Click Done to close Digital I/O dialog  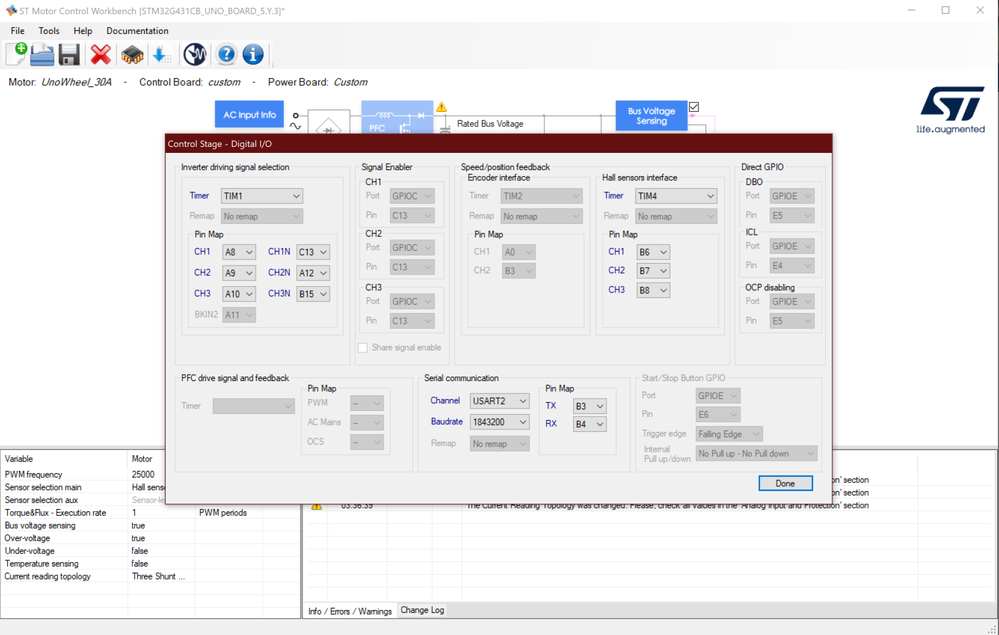point(785,483)
